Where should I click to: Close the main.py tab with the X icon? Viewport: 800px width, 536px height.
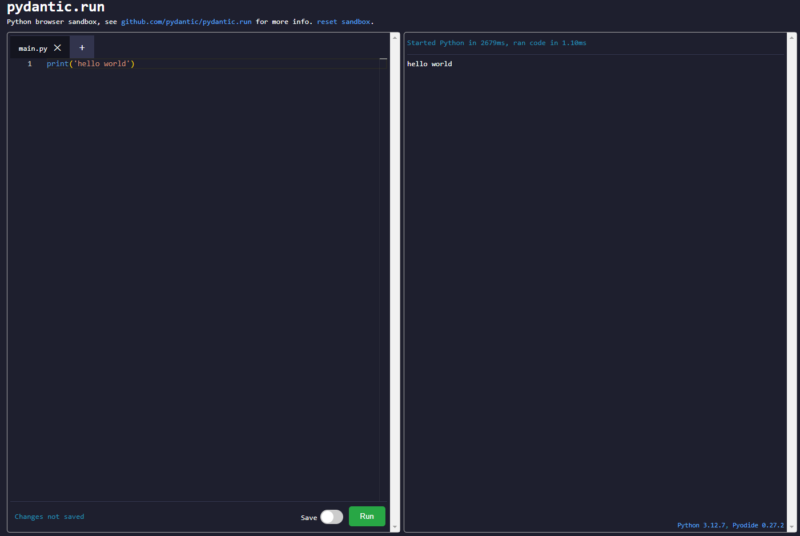(x=57, y=48)
